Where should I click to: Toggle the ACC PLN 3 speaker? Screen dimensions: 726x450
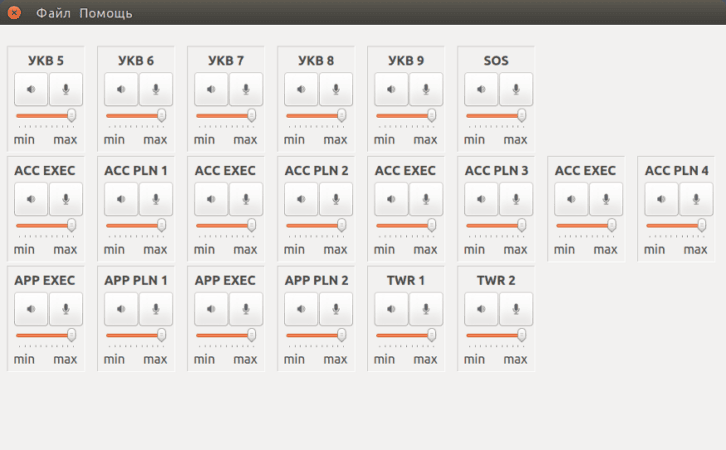[x=481, y=199]
